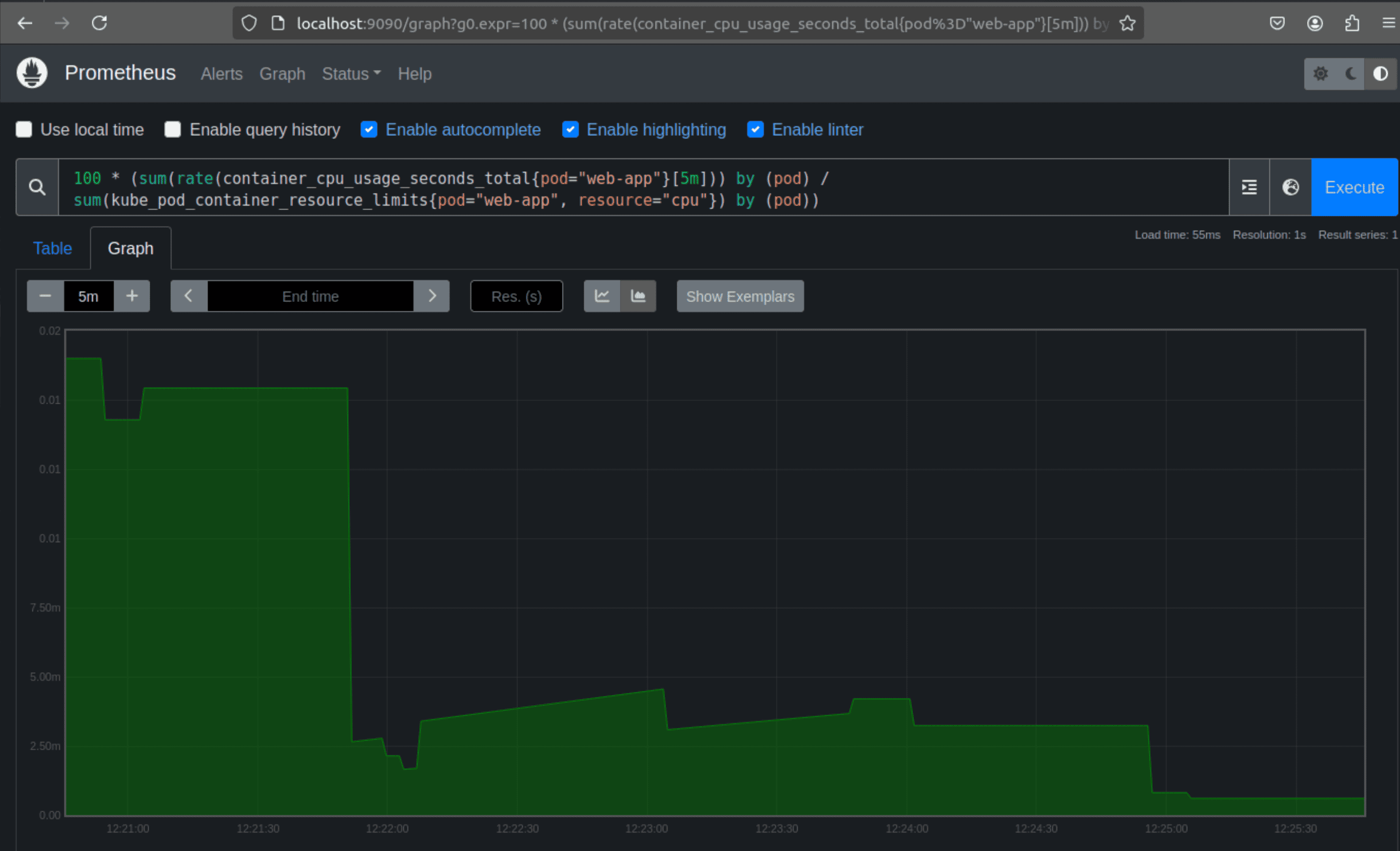
Task: Move end time forward with right chevron
Action: [432, 296]
